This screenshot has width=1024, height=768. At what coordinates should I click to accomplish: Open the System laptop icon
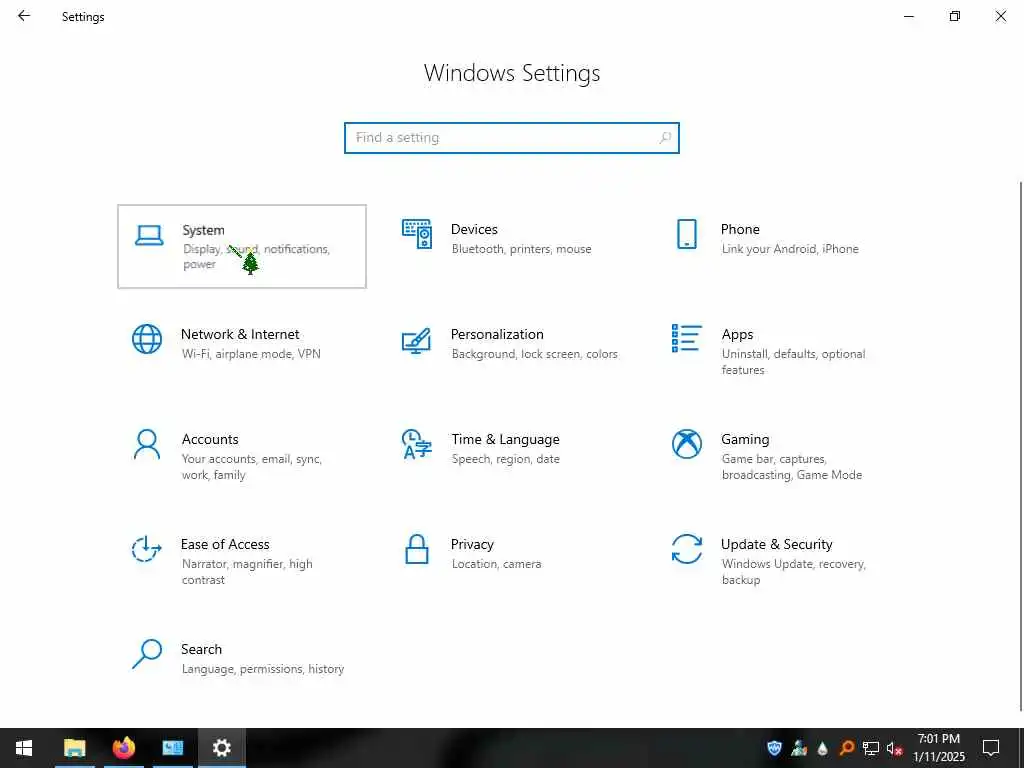pos(149,235)
